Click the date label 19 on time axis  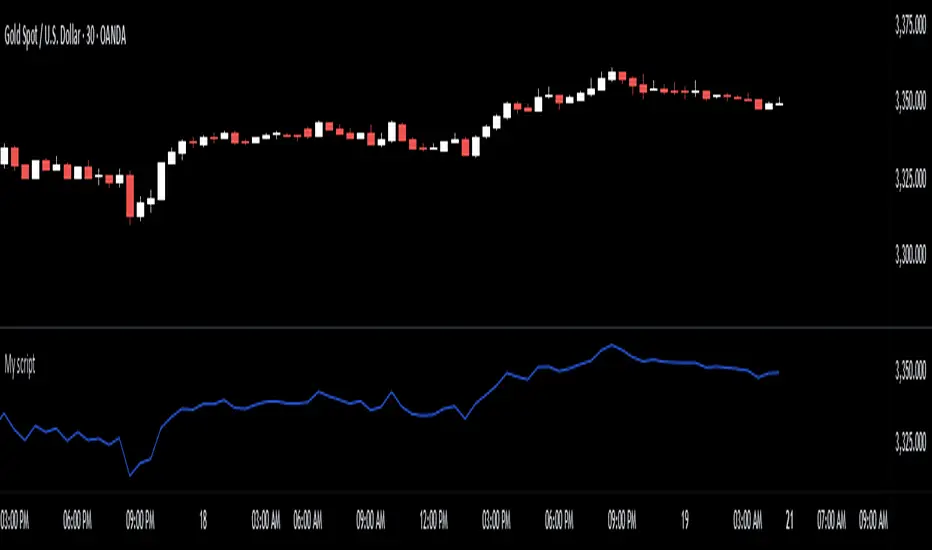(685, 521)
